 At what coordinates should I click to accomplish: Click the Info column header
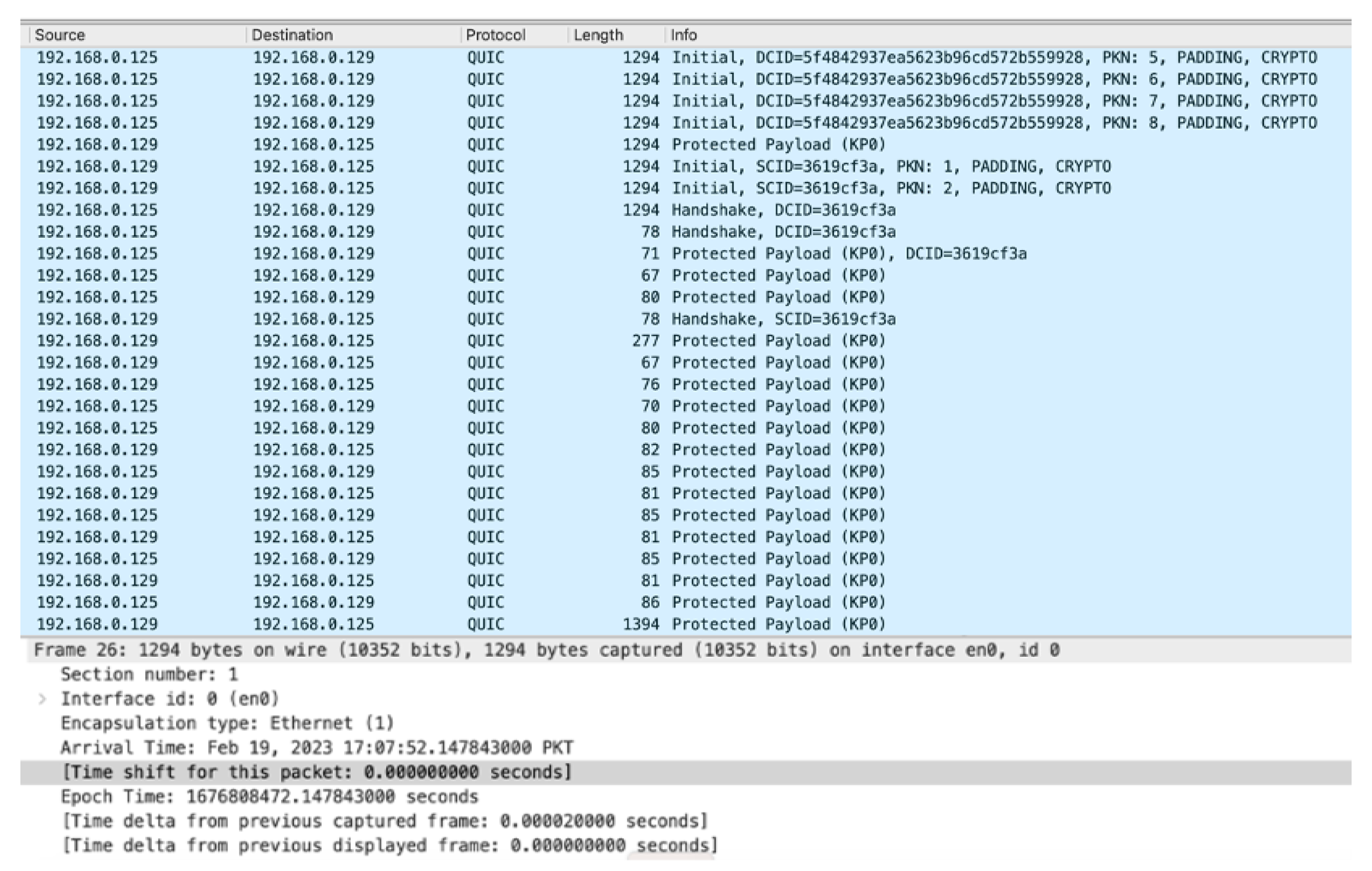pyautogui.click(x=683, y=35)
